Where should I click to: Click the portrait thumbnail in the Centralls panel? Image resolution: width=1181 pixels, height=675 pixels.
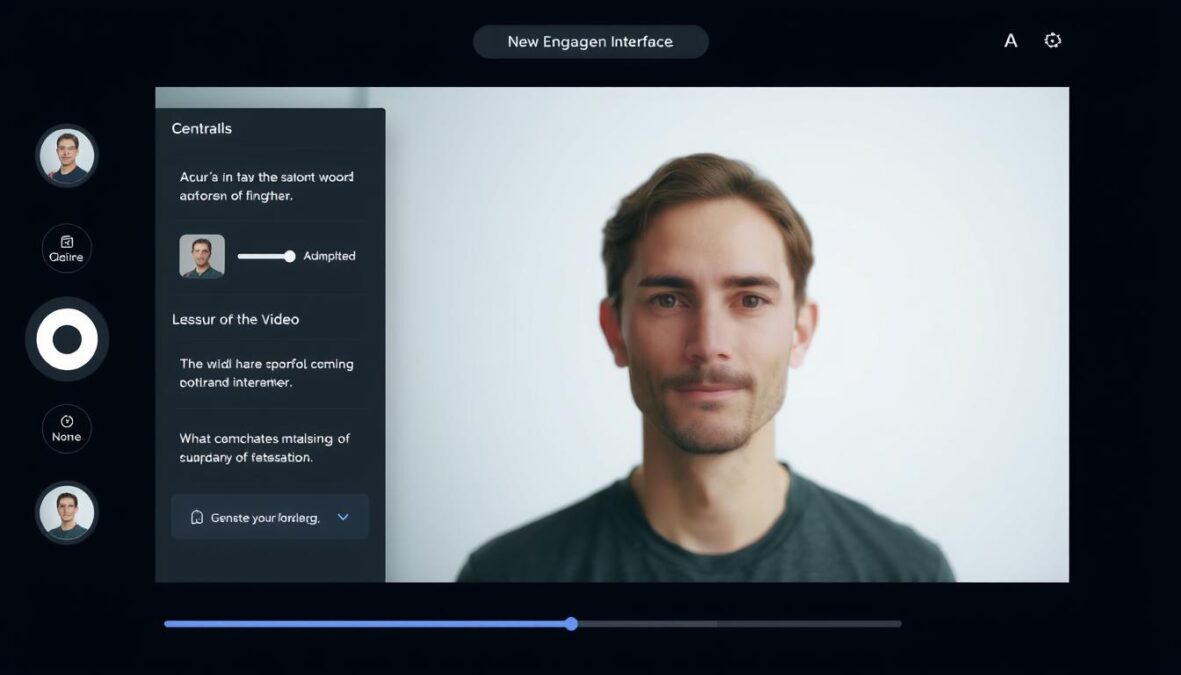(202, 255)
